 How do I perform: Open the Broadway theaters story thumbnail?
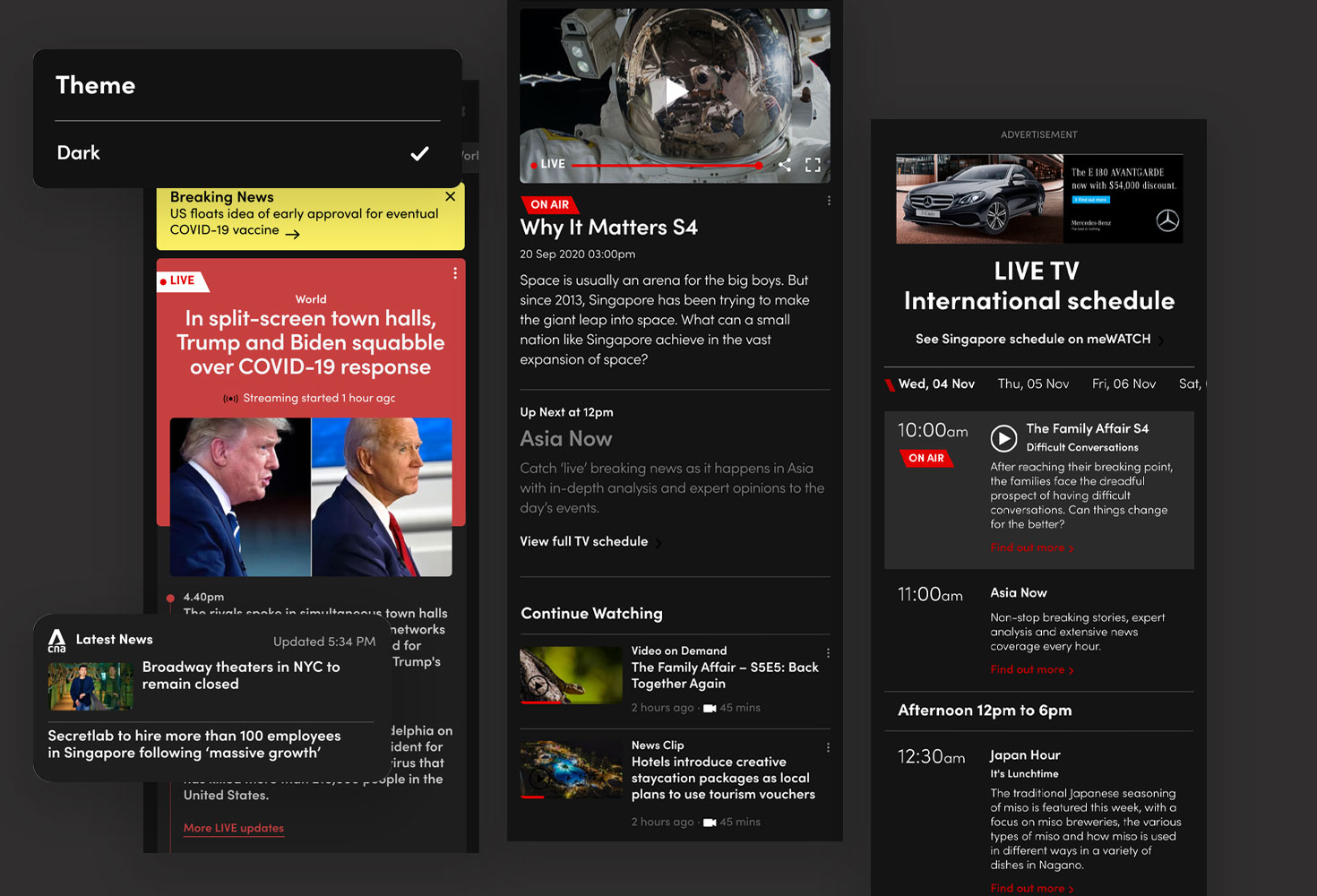[x=90, y=686]
